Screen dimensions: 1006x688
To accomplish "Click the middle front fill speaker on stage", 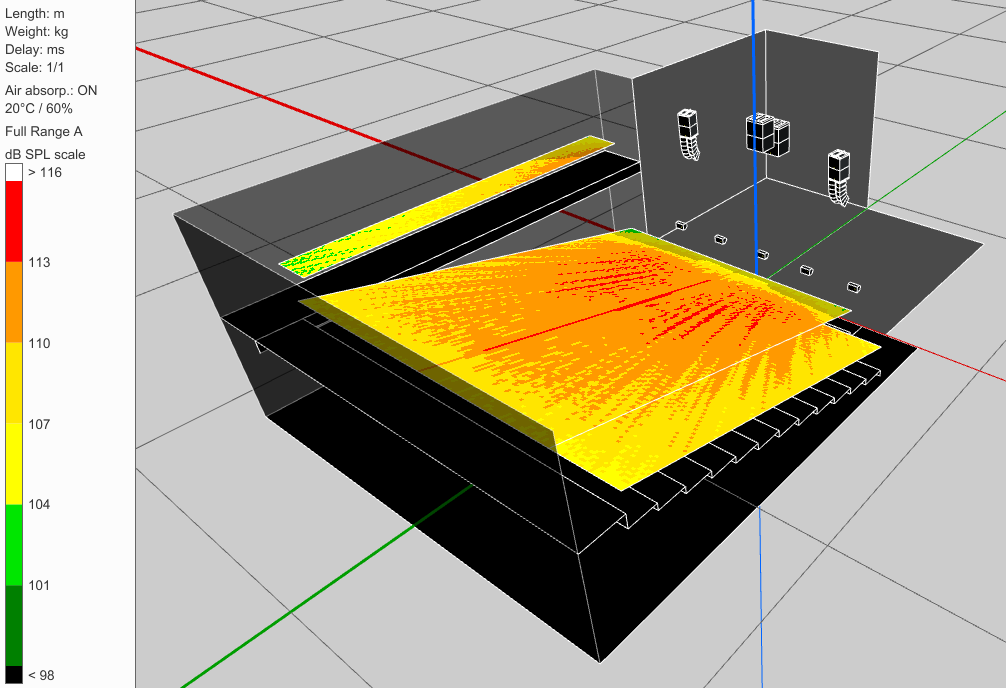I will pyautogui.click(x=762, y=254).
